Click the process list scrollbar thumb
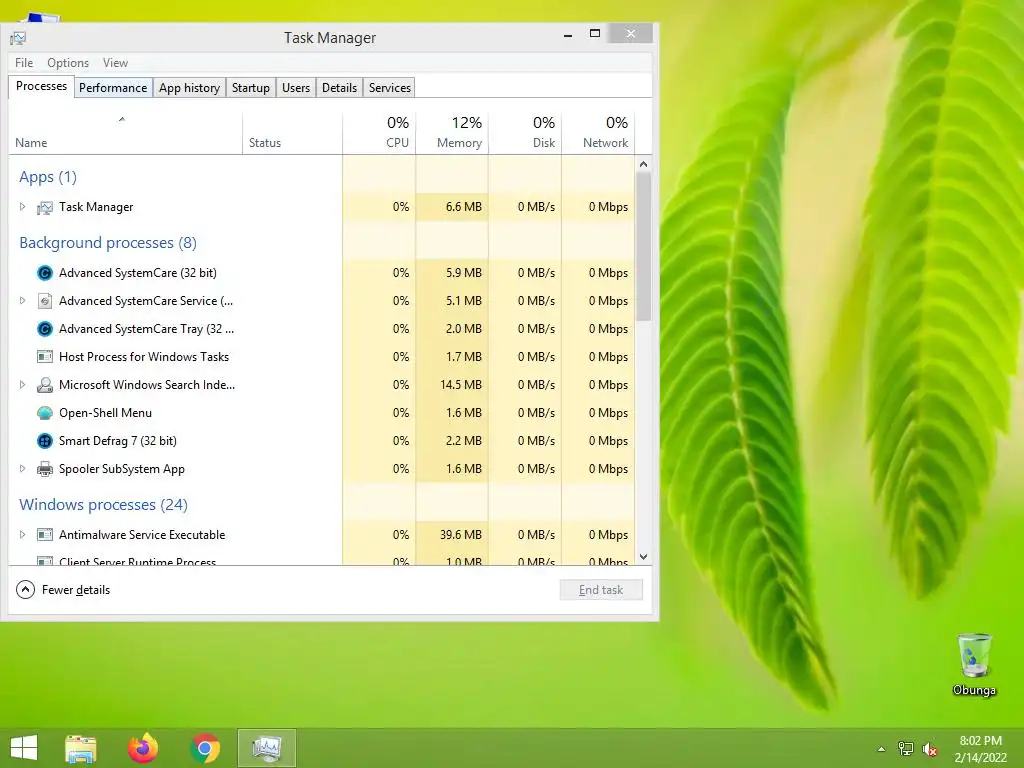This screenshot has width=1024, height=768. (644, 247)
